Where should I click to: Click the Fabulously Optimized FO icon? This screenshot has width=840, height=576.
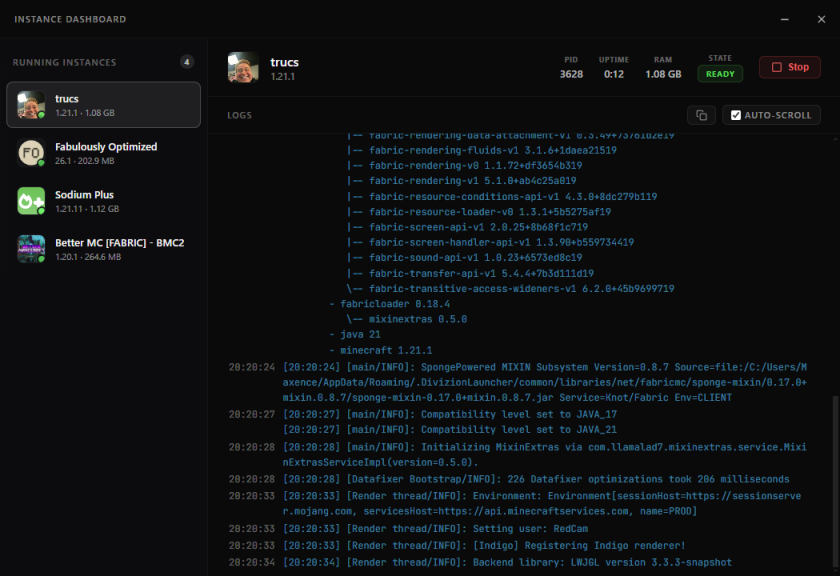coord(31,153)
